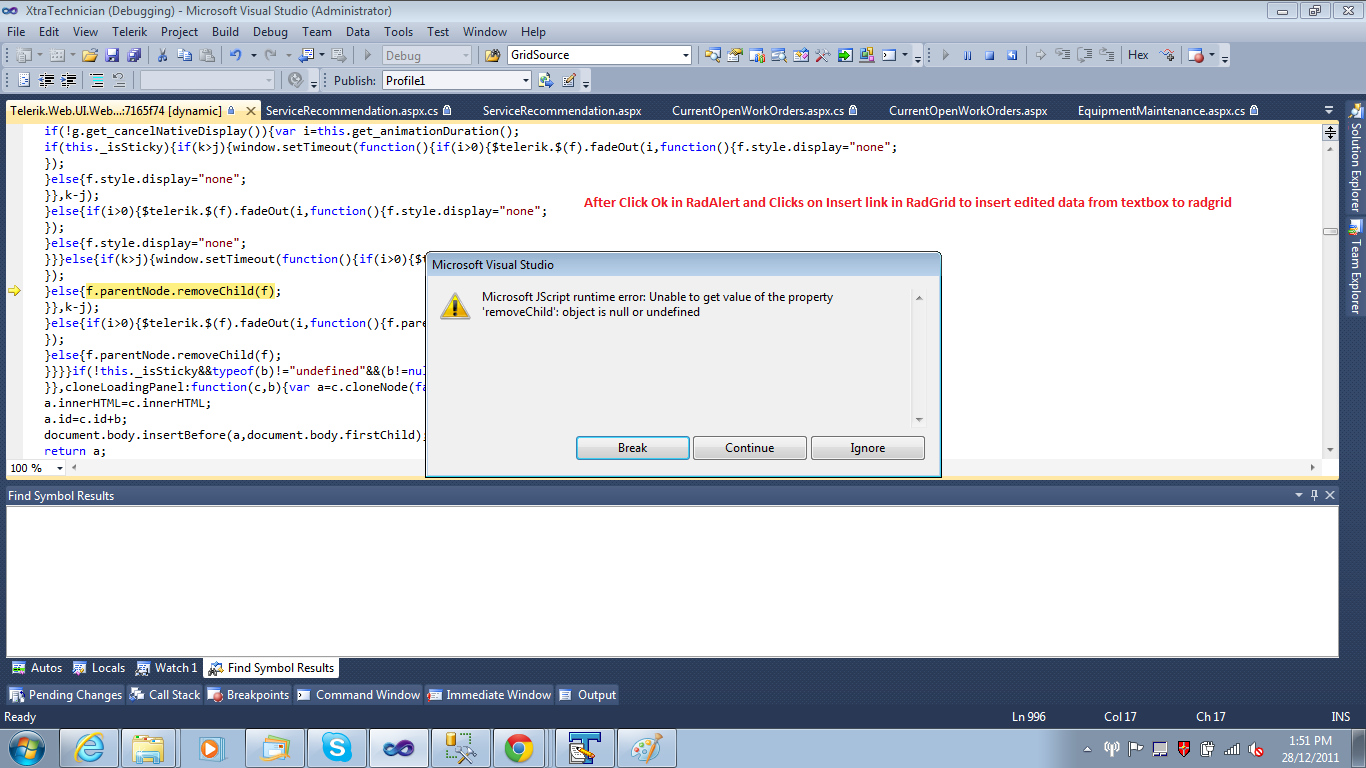Click the Windows Start button
This screenshot has width=1366, height=768.
25,748
